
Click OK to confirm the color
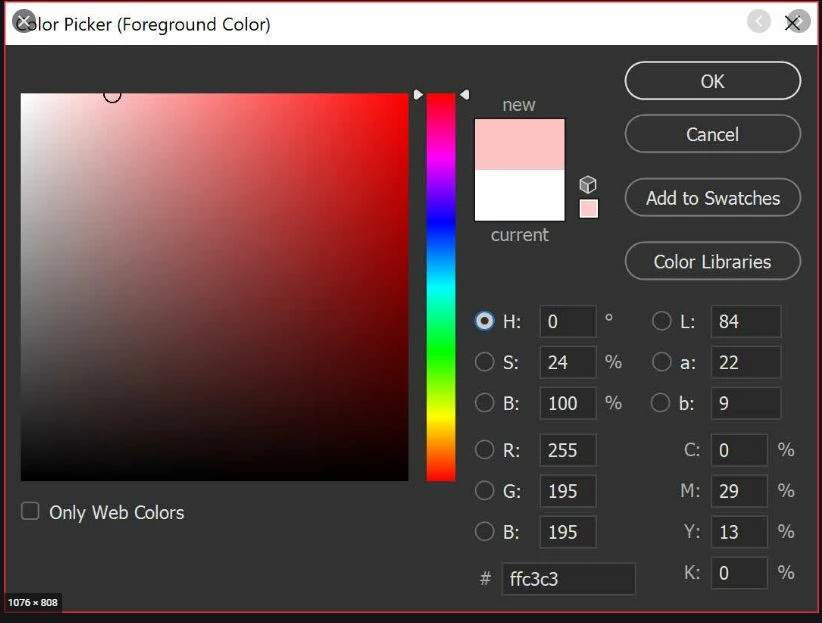pyautogui.click(x=712, y=81)
